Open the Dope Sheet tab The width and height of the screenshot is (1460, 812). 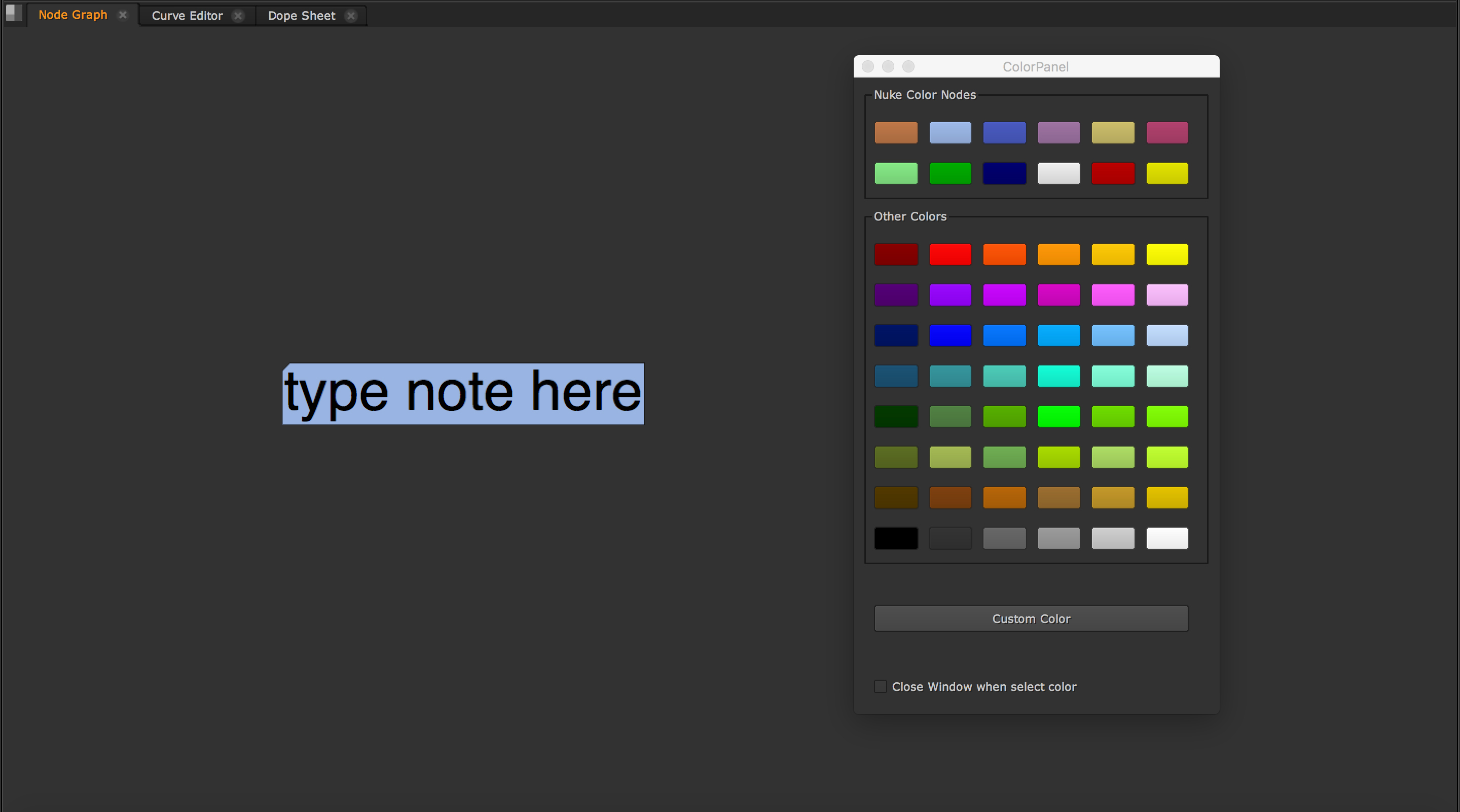302,16
